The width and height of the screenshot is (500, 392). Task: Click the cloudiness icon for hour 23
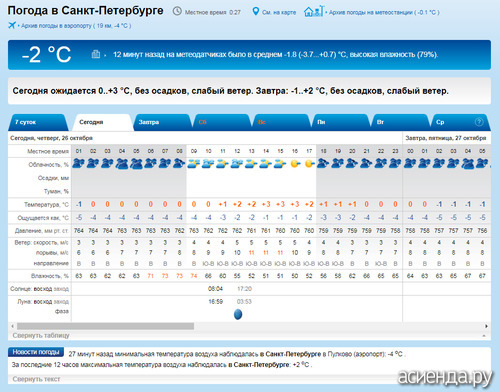tap(395, 164)
